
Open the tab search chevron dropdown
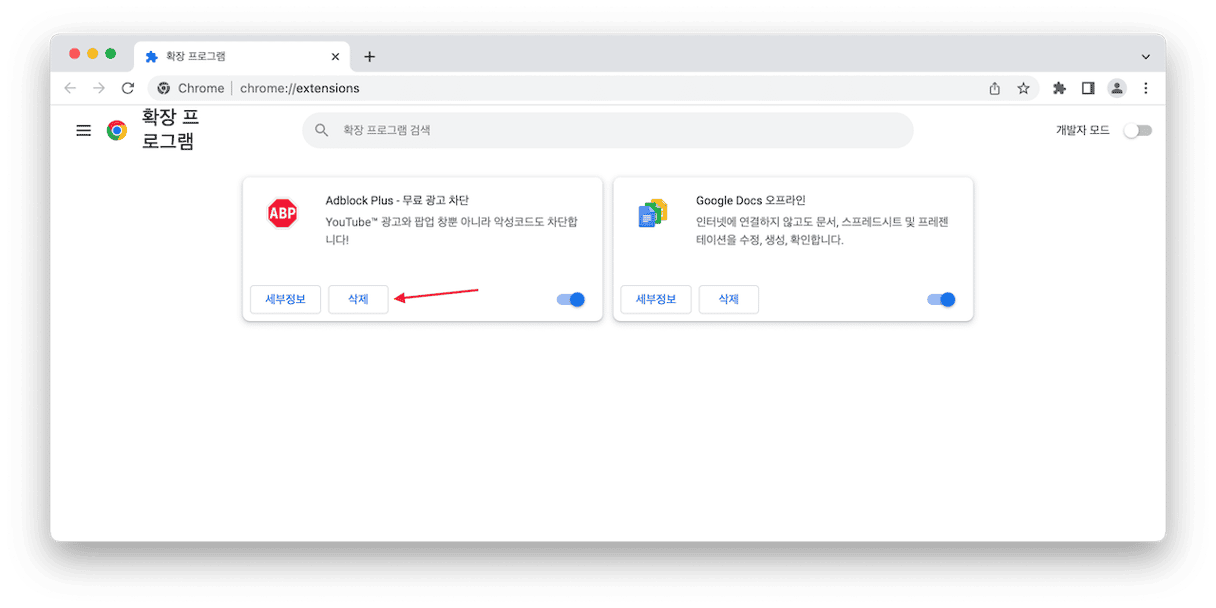[1146, 57]
